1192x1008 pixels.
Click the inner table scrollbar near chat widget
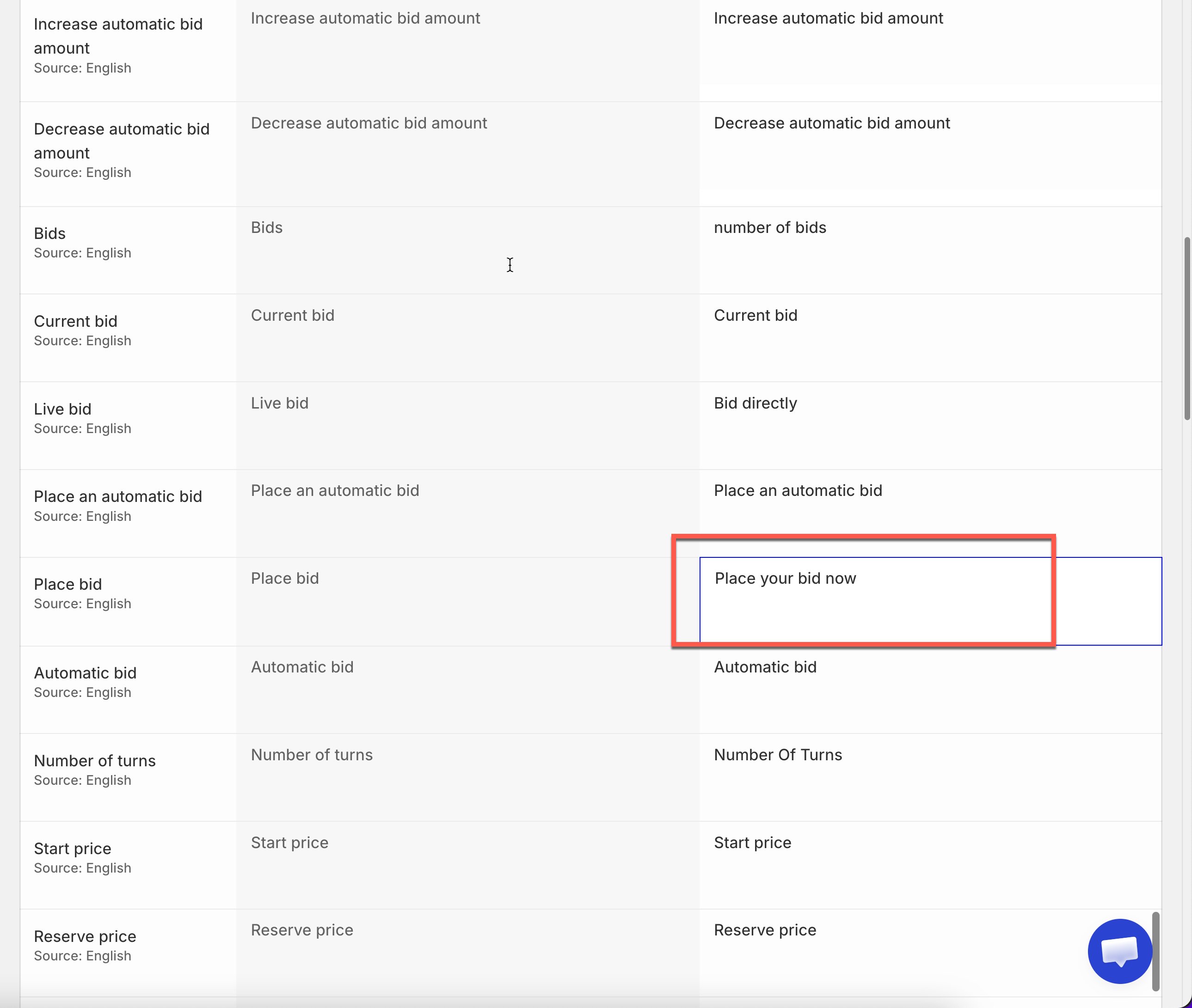[1155, 951]
